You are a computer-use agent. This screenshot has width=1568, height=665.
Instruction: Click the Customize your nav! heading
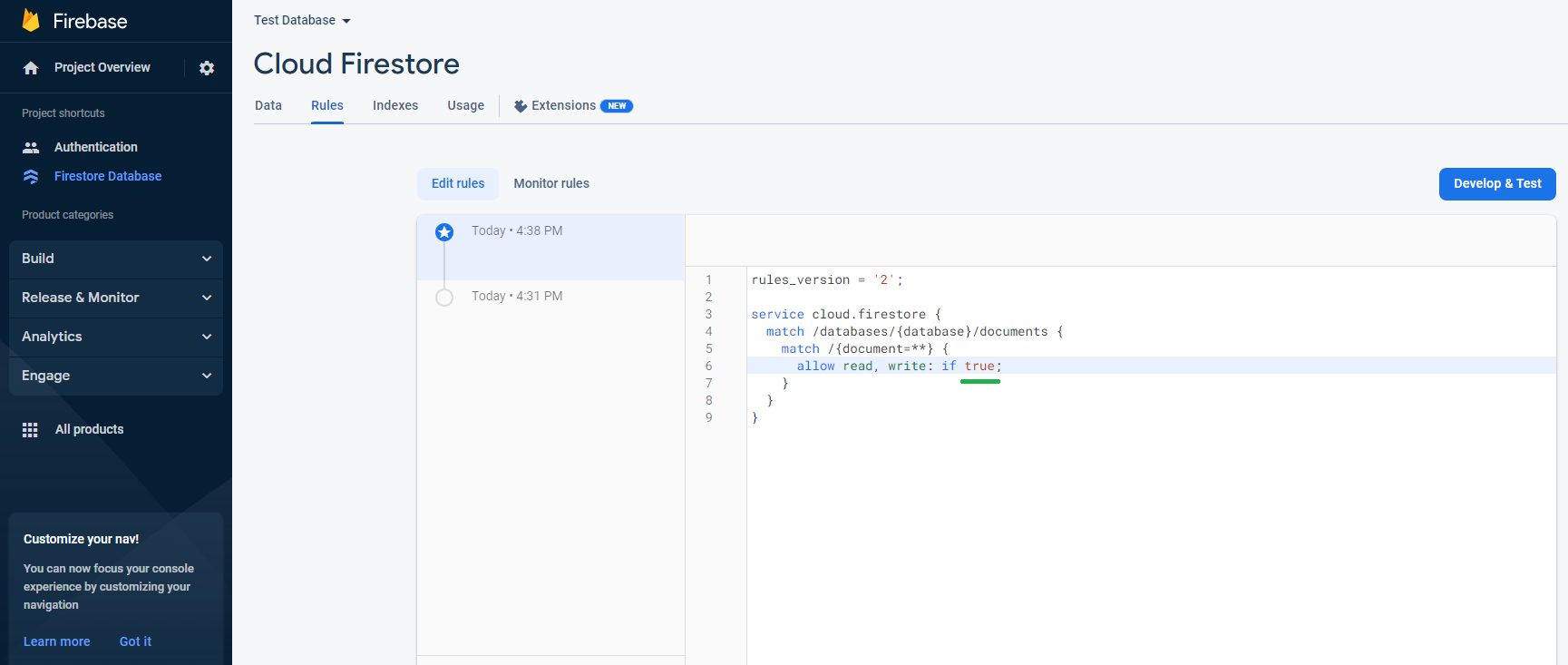click(x=82, y=539)
